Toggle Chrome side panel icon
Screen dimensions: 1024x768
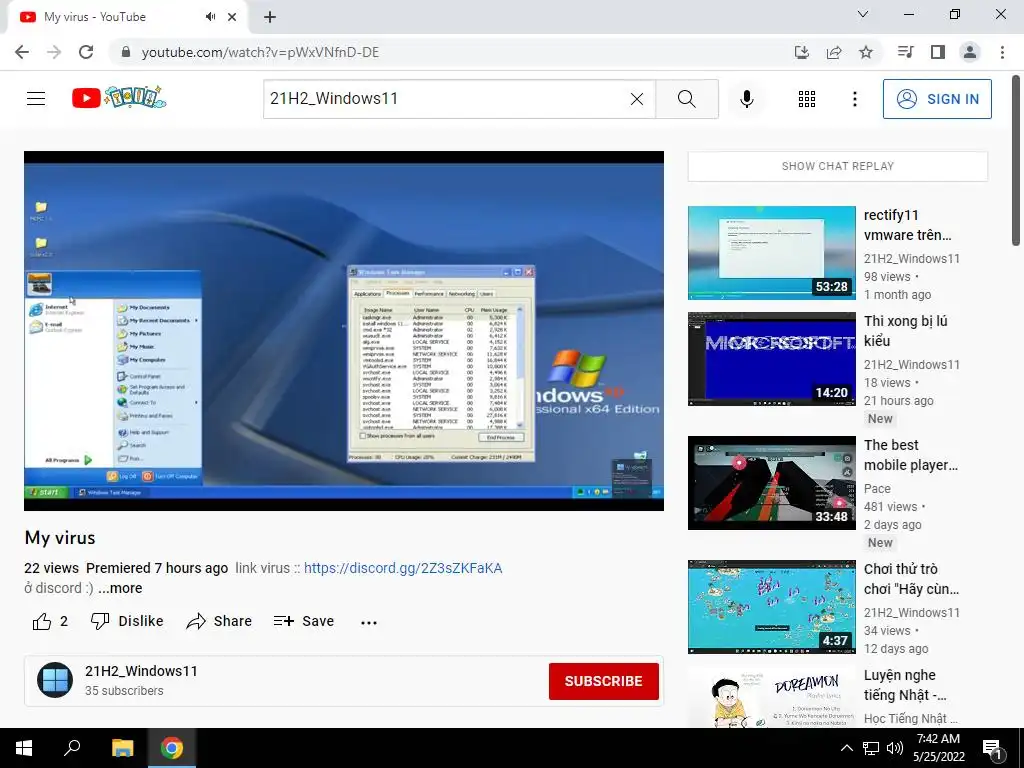point(937,52)
